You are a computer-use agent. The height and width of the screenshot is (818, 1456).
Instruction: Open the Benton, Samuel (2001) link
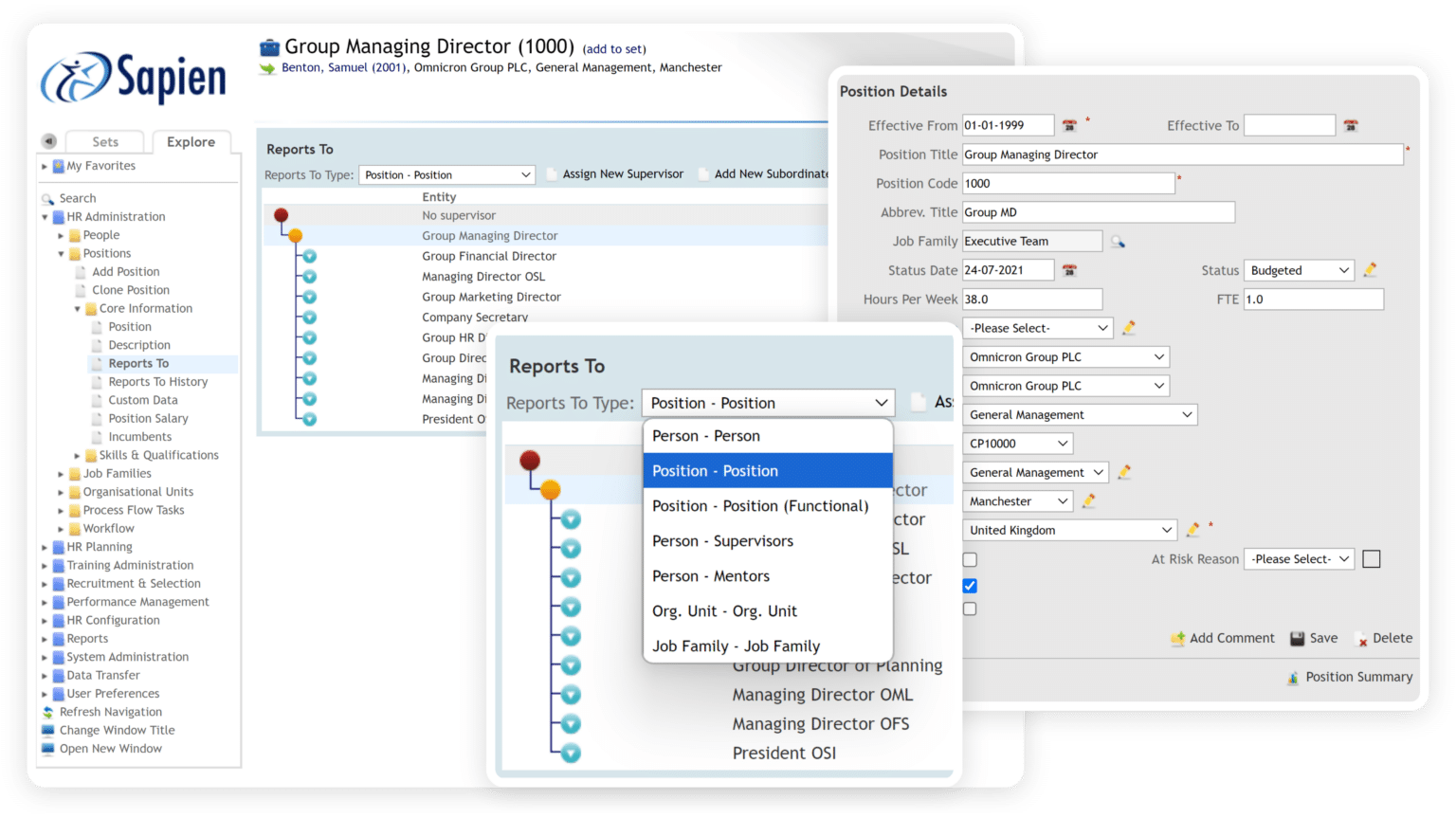coord(344,68)
